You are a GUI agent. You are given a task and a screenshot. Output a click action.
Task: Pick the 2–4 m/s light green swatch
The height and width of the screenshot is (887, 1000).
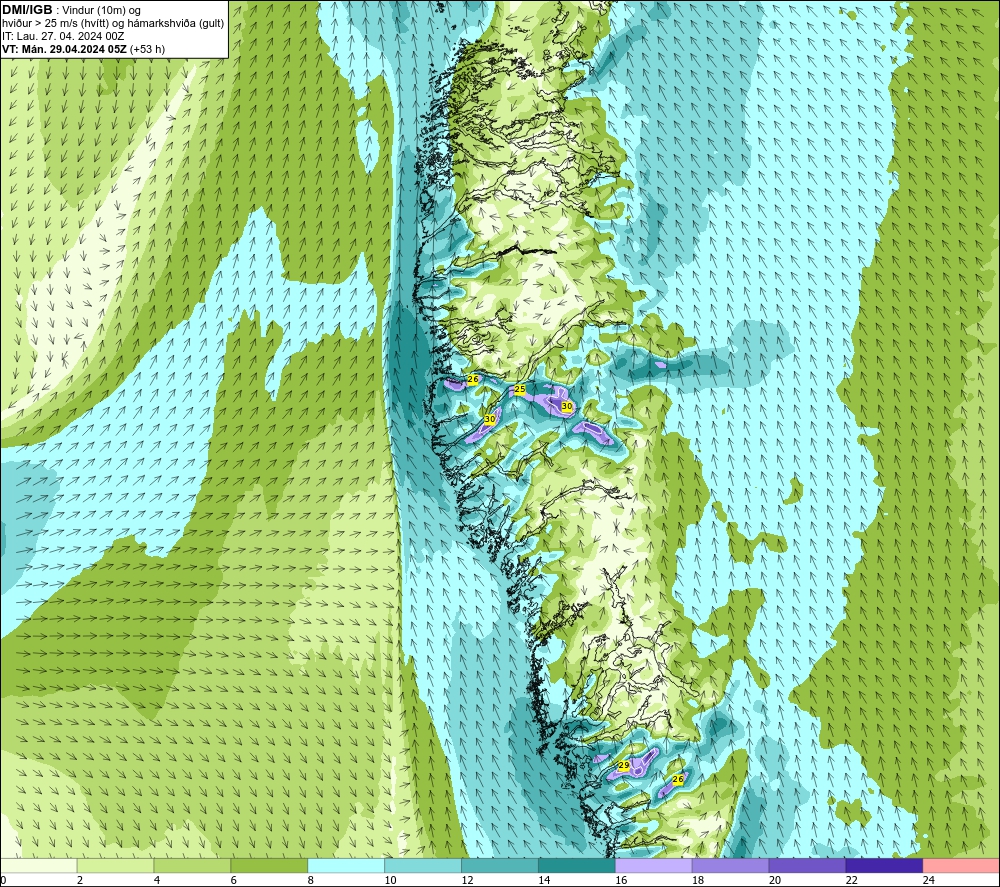click(115, 866)
